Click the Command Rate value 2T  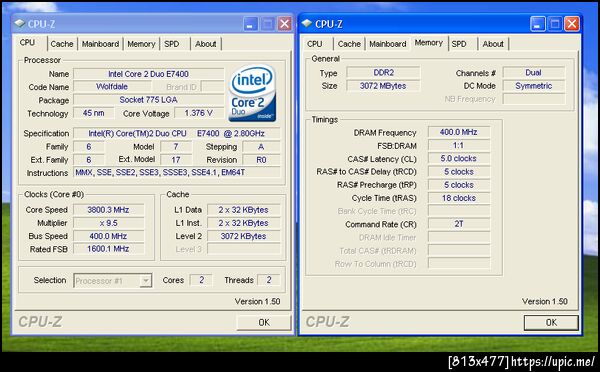459,224
